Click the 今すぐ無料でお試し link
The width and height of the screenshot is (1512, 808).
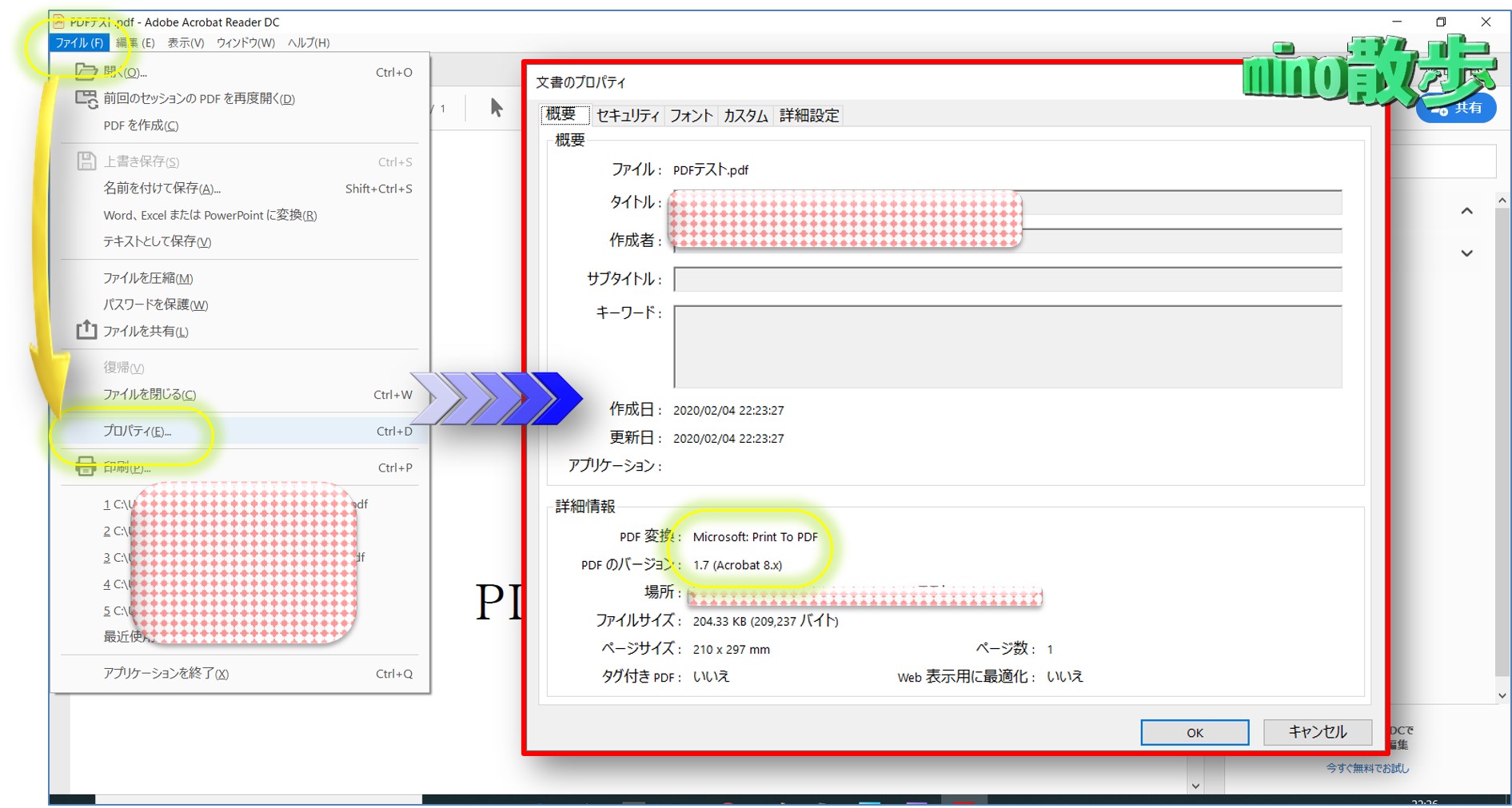(x=1367, y=768)
